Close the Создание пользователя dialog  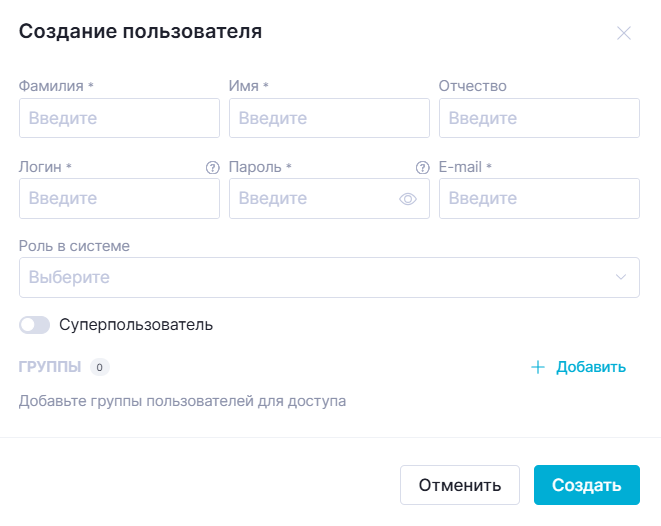point(624,33)
